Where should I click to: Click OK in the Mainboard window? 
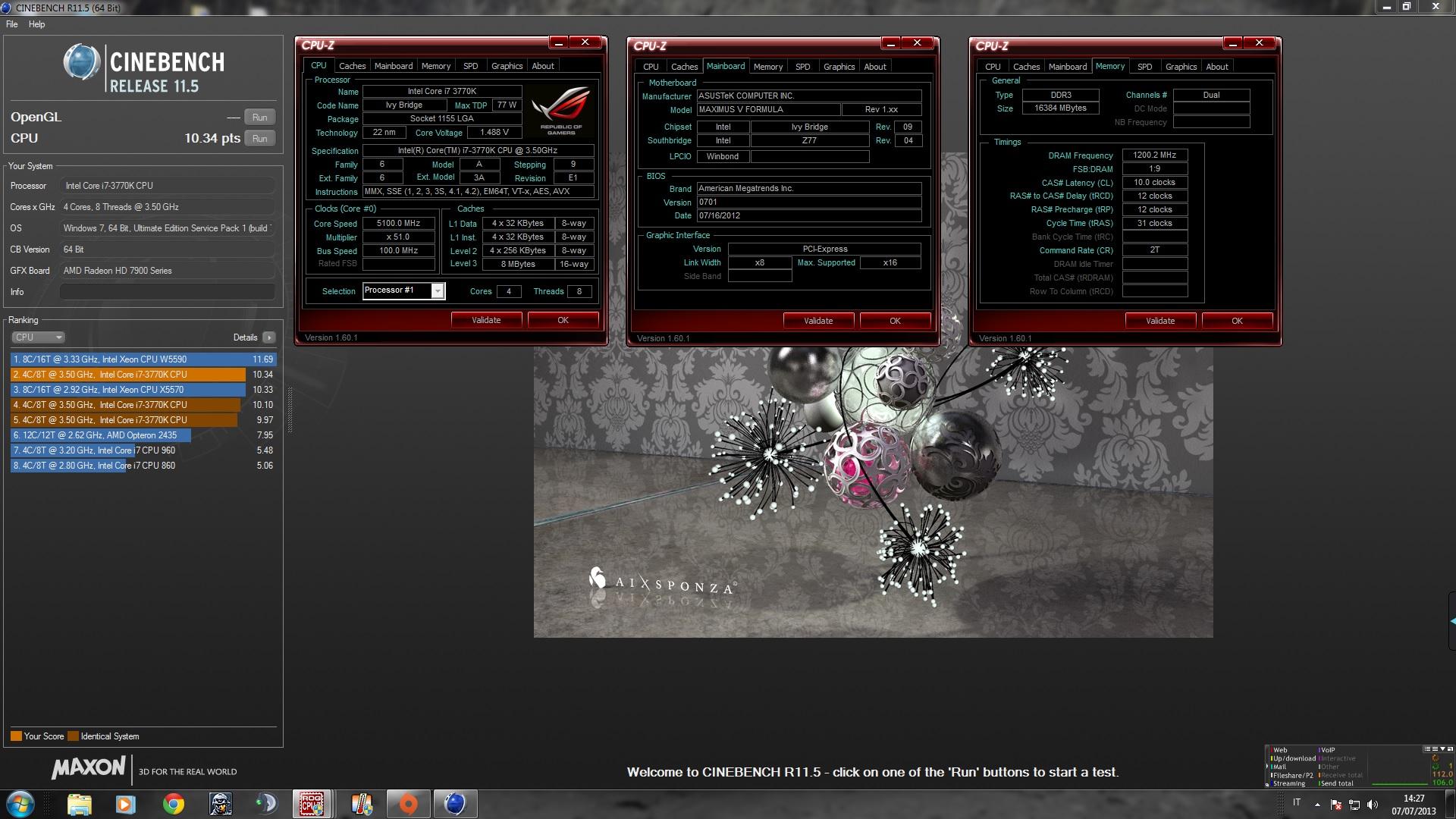click(x=895, y=321)
